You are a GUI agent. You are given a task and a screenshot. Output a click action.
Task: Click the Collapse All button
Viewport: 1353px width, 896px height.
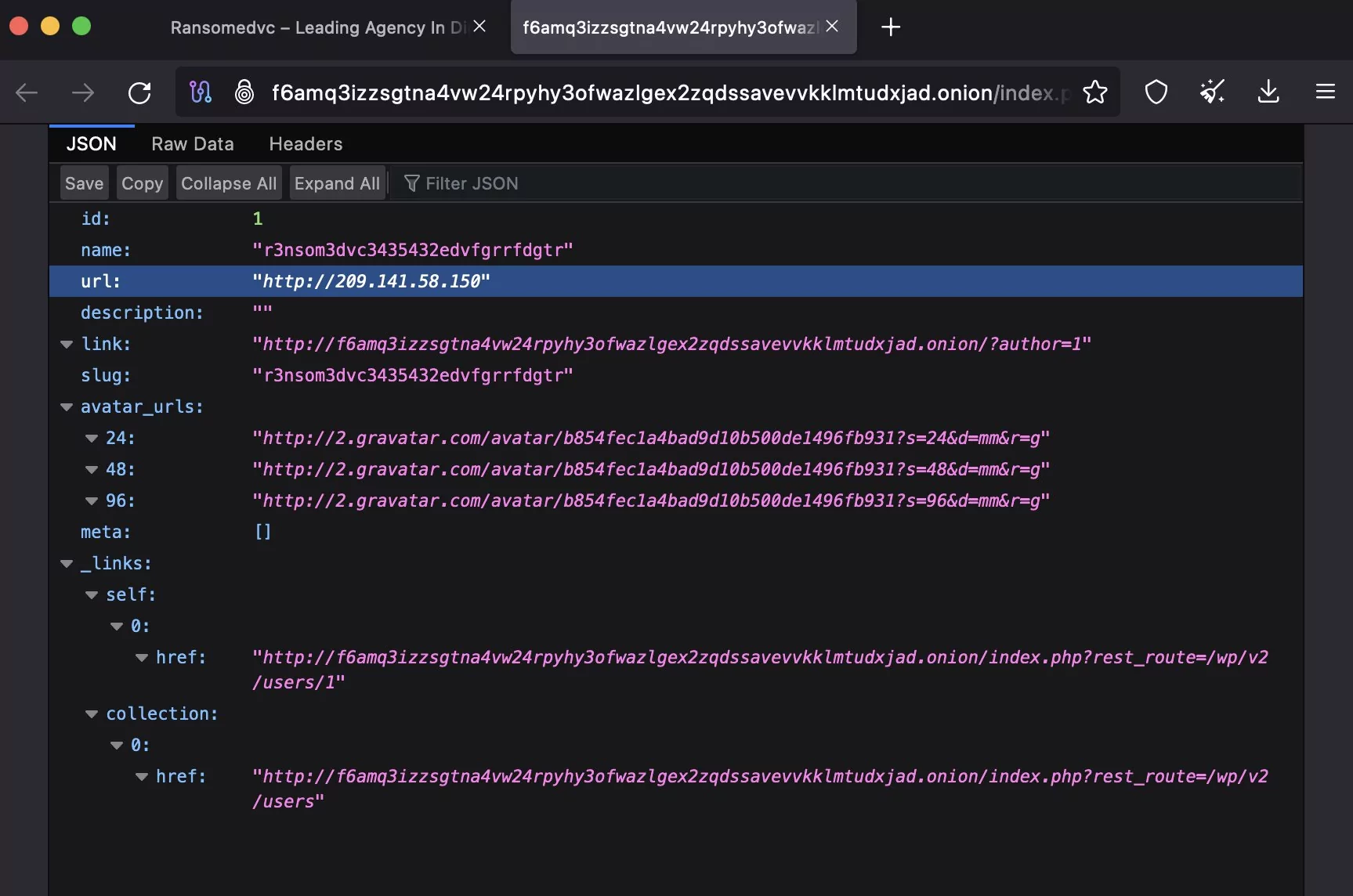[x=228, y=183]
